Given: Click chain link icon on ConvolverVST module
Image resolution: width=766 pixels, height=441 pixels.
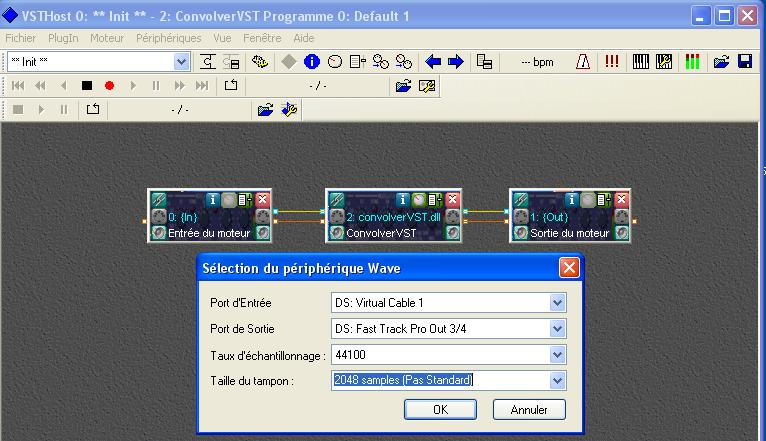Looking at the screenshot, I should tap(337, 199).
